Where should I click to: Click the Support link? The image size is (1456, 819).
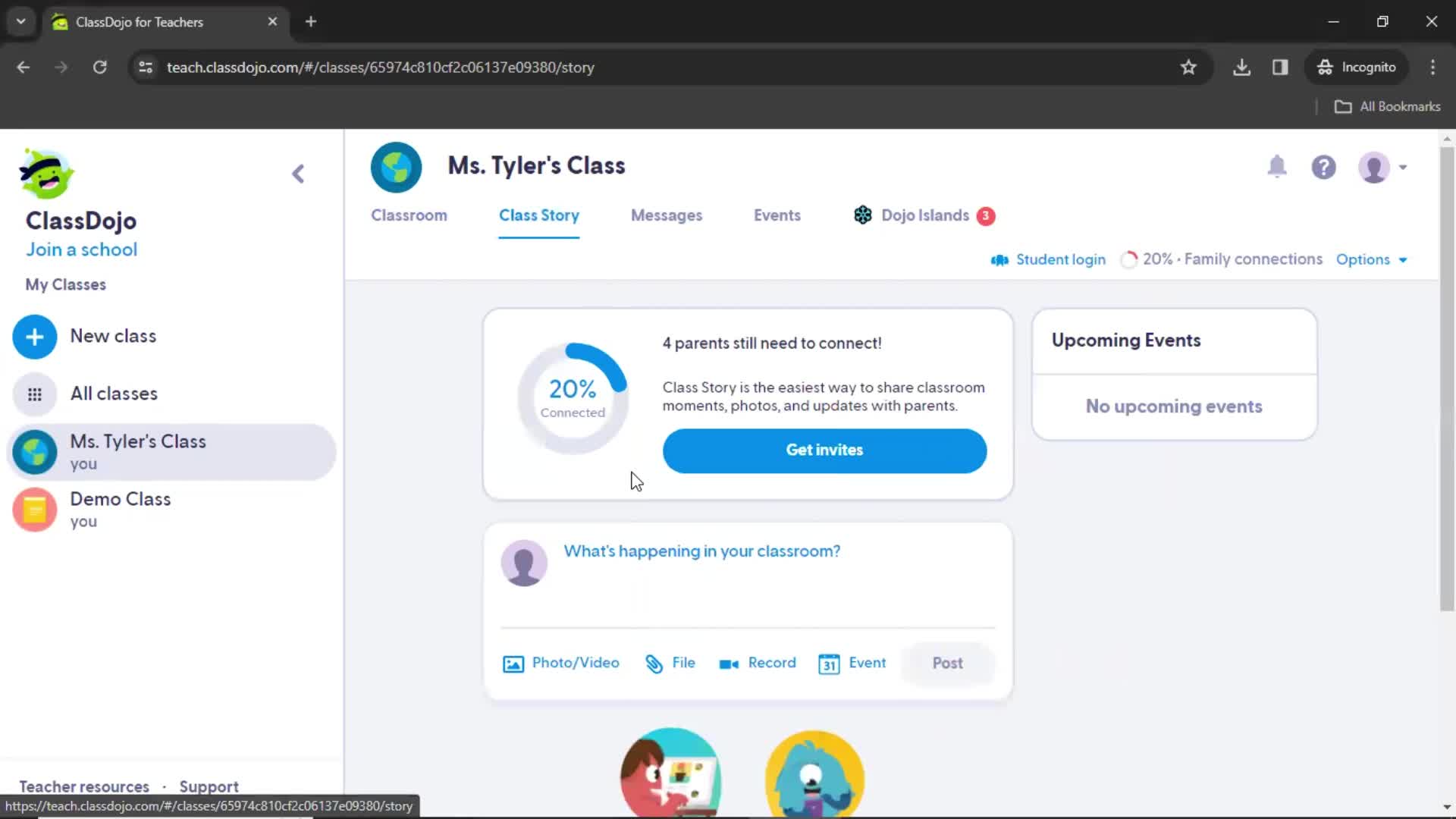pyautogui.click(x=209, y=786)
